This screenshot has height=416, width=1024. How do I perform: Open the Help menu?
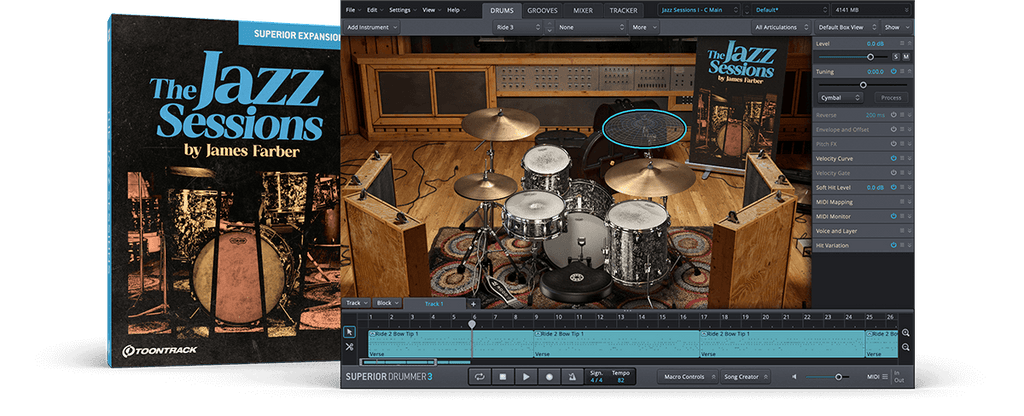pos(455,10)
